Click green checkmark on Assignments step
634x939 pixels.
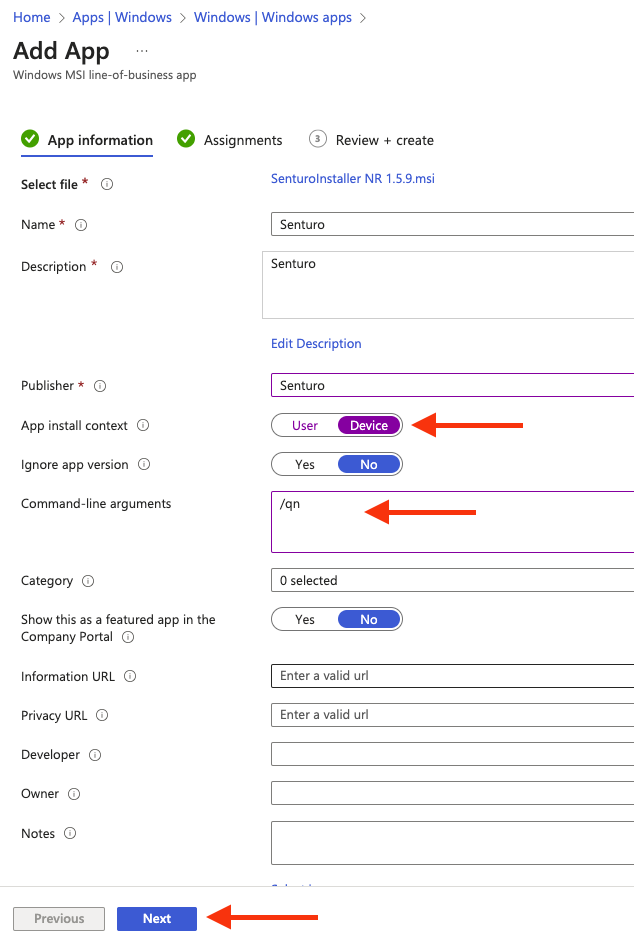(x=186, y=139)
